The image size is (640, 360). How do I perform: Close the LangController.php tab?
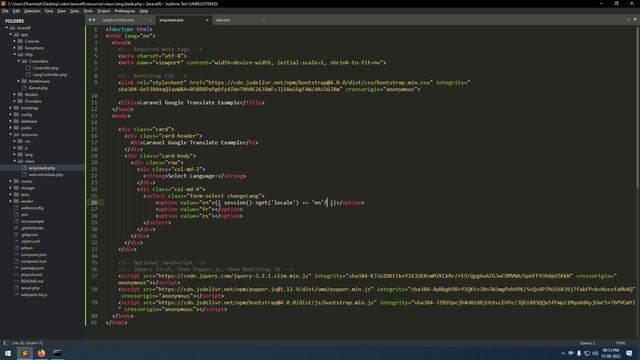click(x=150, y=20)
